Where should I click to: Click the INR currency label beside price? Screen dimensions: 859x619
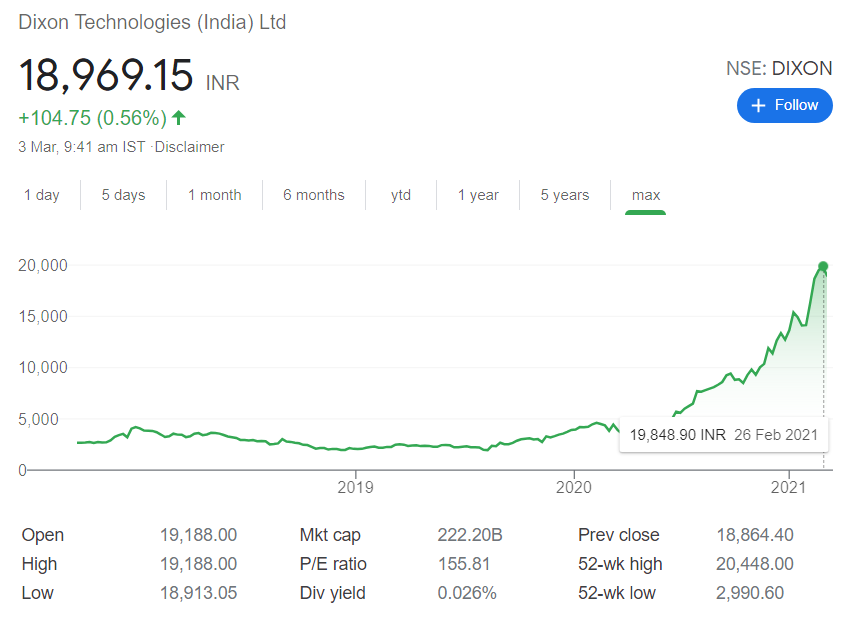(222, 83)
